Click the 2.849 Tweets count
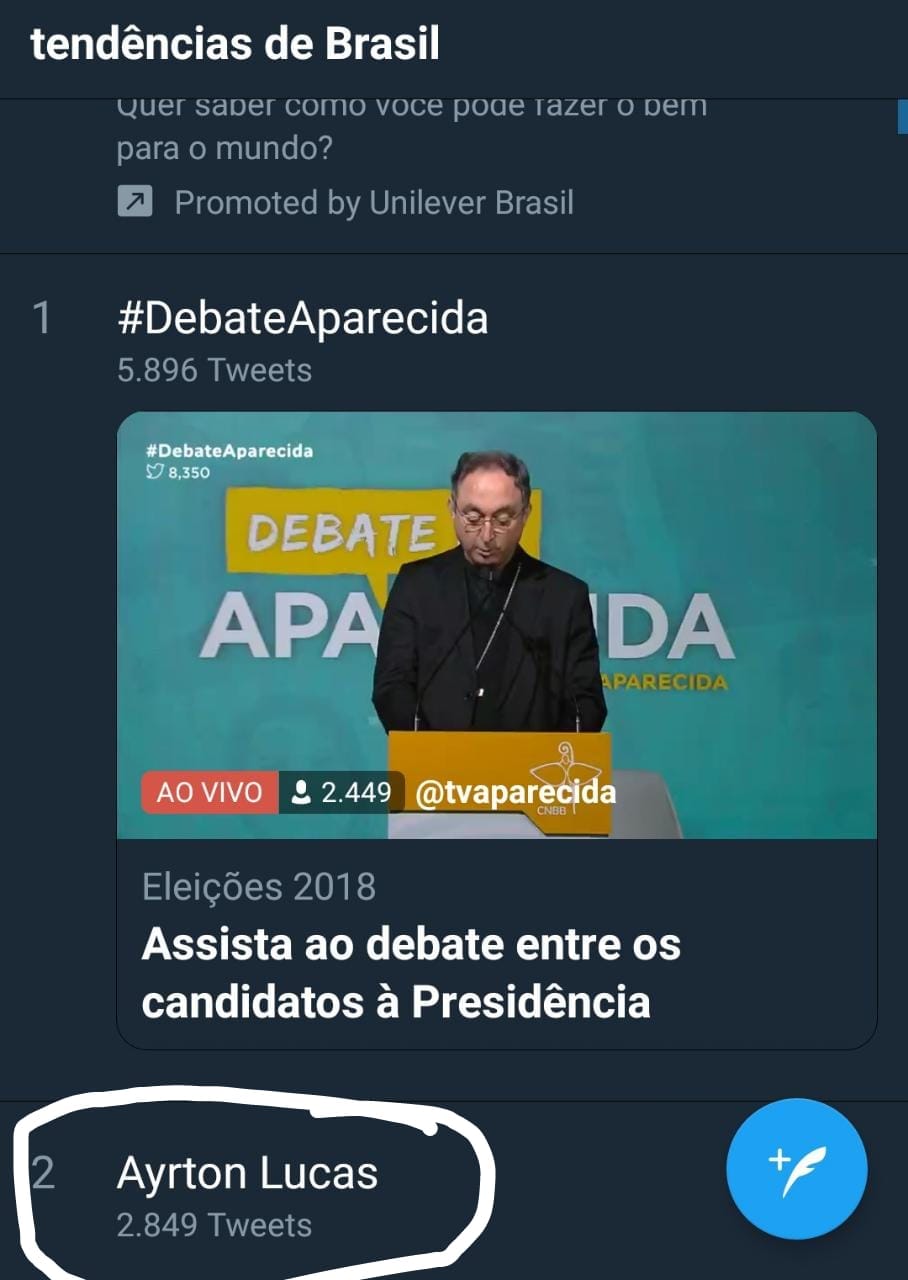 214,1225
